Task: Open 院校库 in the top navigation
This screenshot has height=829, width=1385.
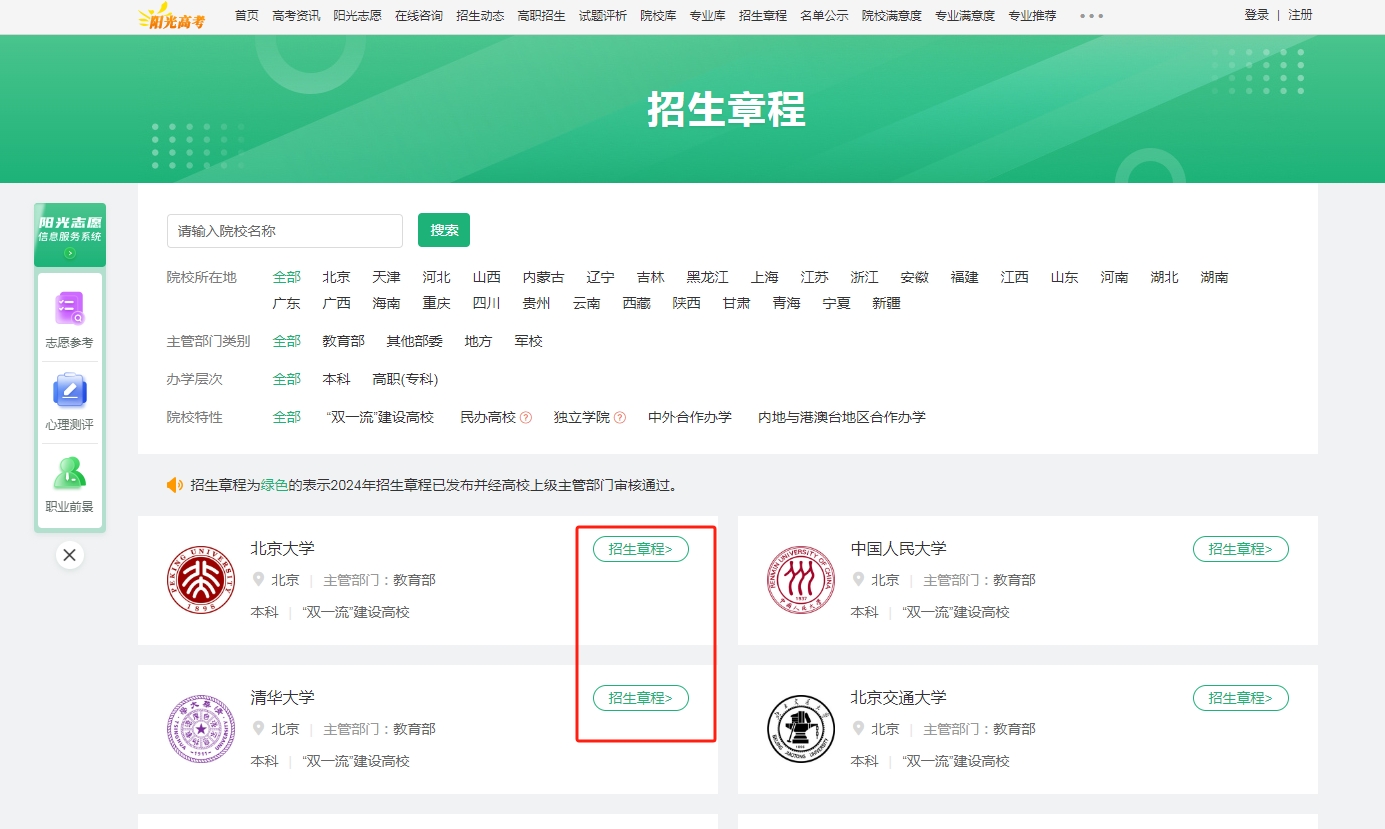Action: (658, 15)
